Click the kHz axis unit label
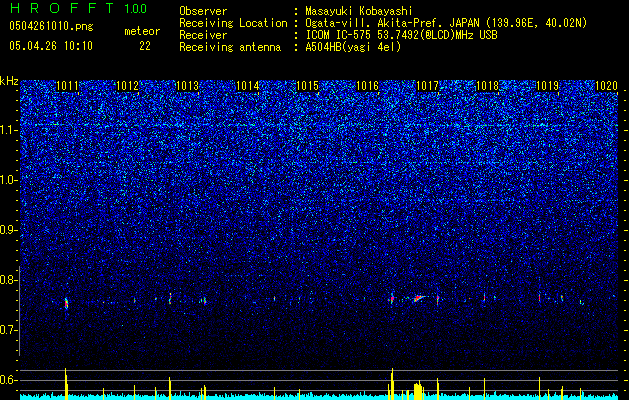The width and height of the screenshot is (629, 400). click(9, 81)
